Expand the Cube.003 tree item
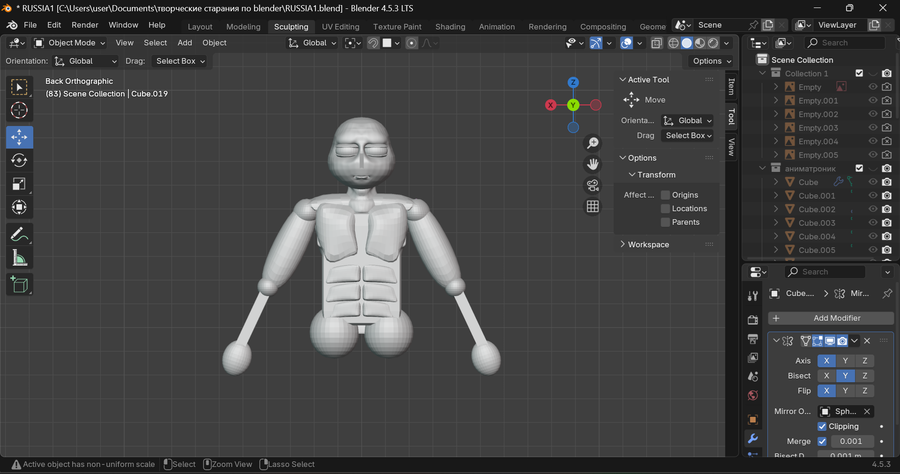Image resolution: width=900 pixels, height=474 pixels. coord(776,223)
